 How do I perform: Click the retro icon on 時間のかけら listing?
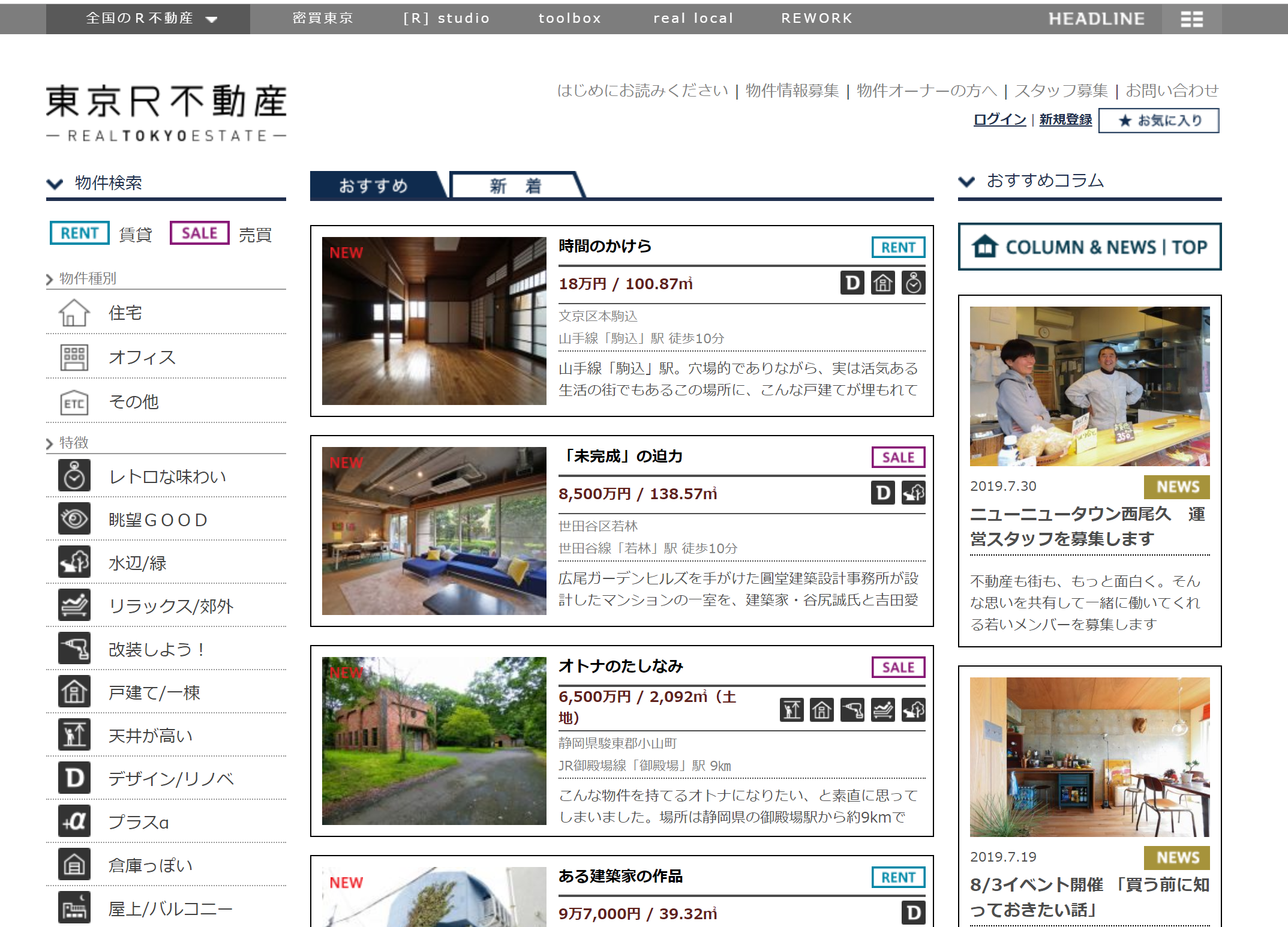click(x=914, y=283)
